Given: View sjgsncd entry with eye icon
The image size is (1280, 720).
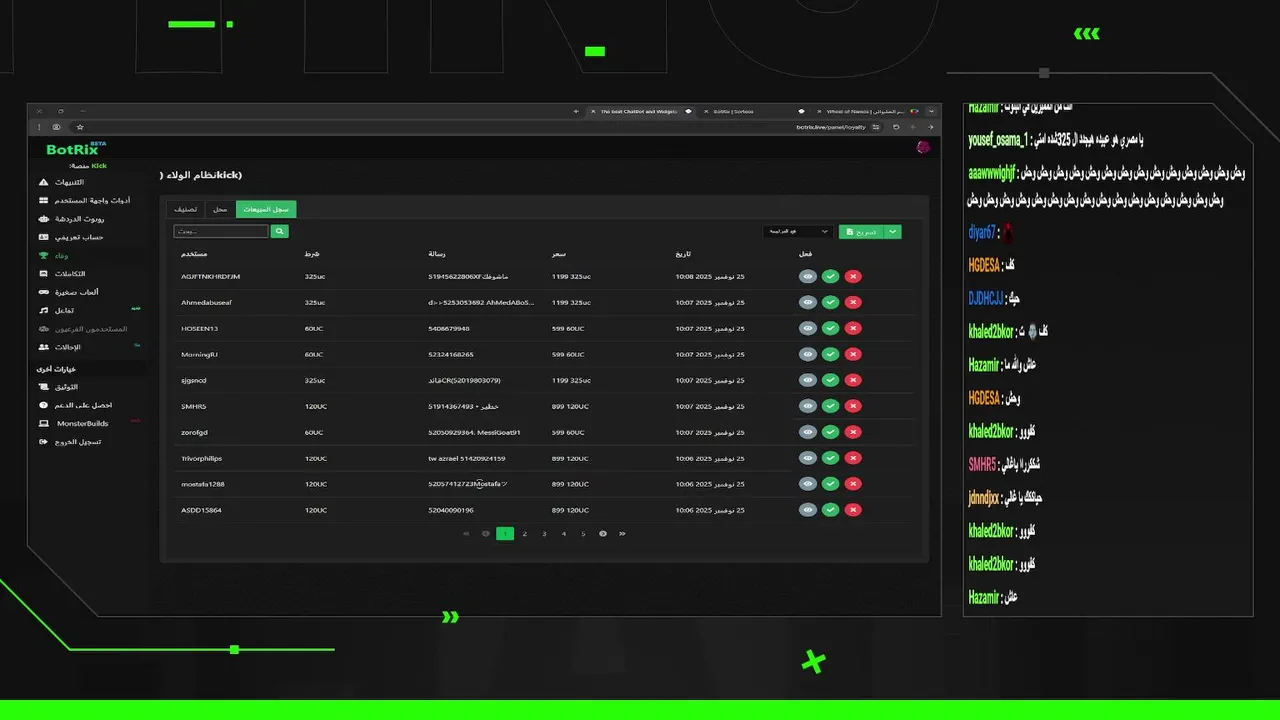Looking at the screenshot, I should (808, 380).
